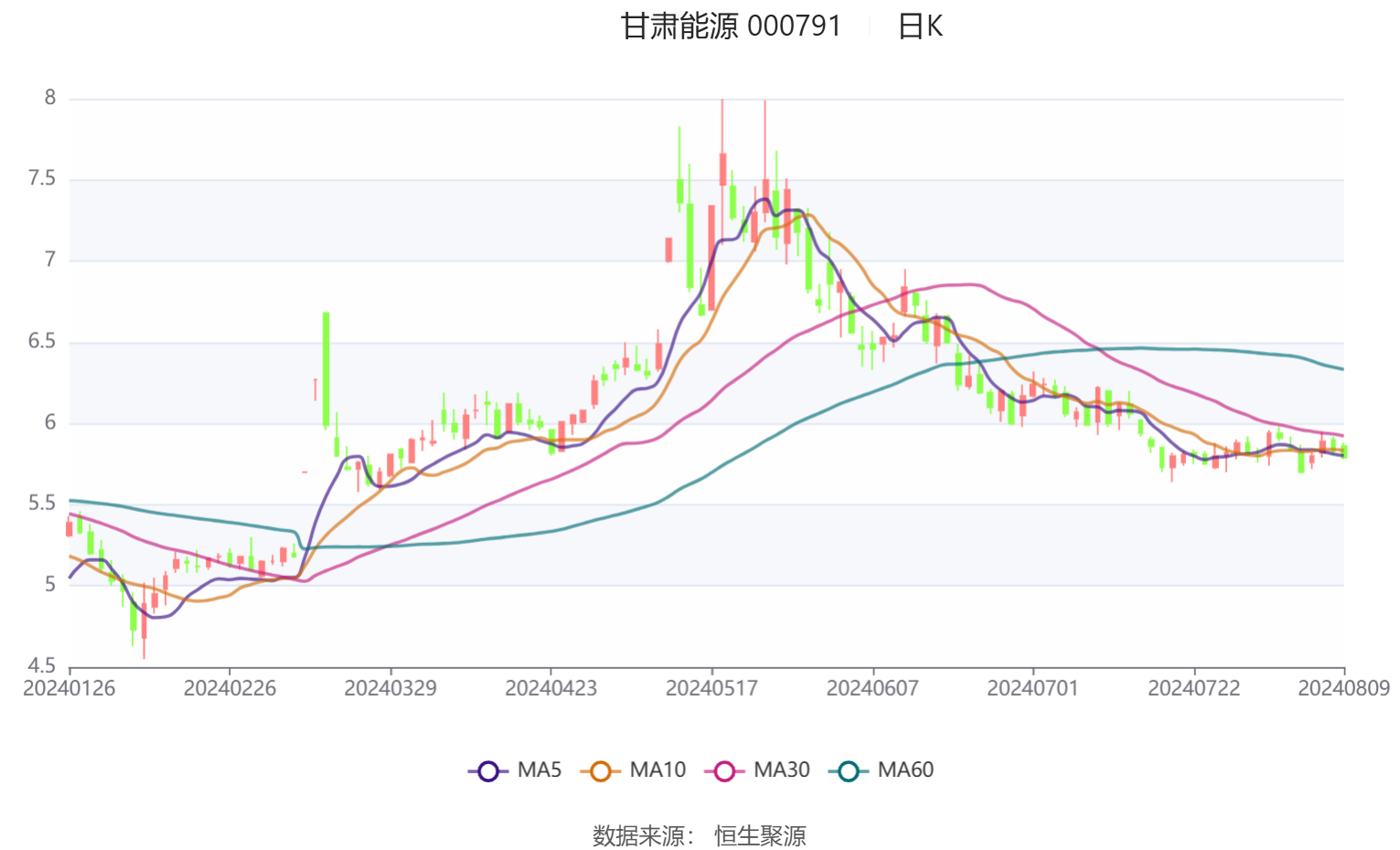
Task: Click the 20240722 x-axis date label
Action: [1194, 688]
